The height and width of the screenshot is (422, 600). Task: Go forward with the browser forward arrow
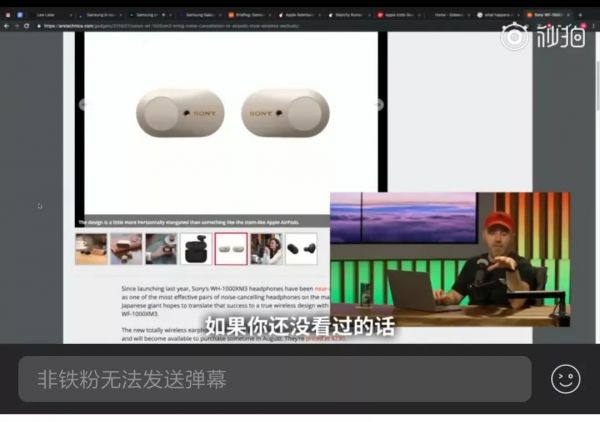pos(16,26)
